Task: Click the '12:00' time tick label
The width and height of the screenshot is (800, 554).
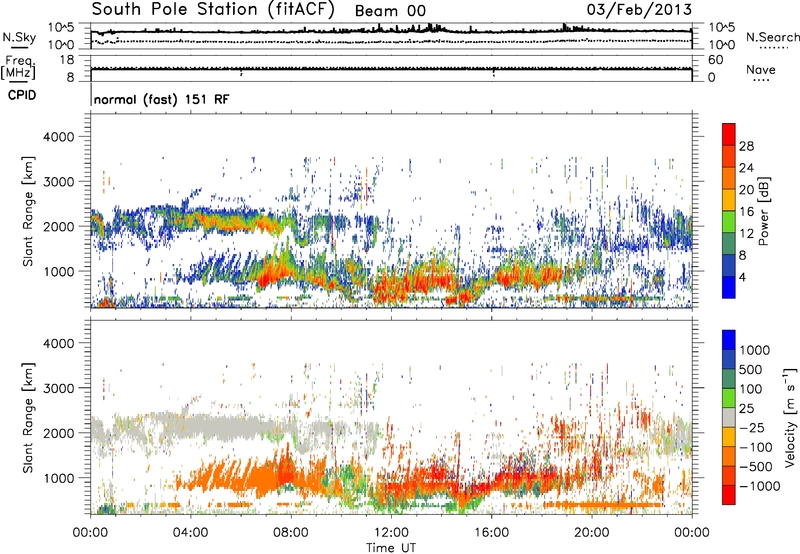Action: click(391, 533)
